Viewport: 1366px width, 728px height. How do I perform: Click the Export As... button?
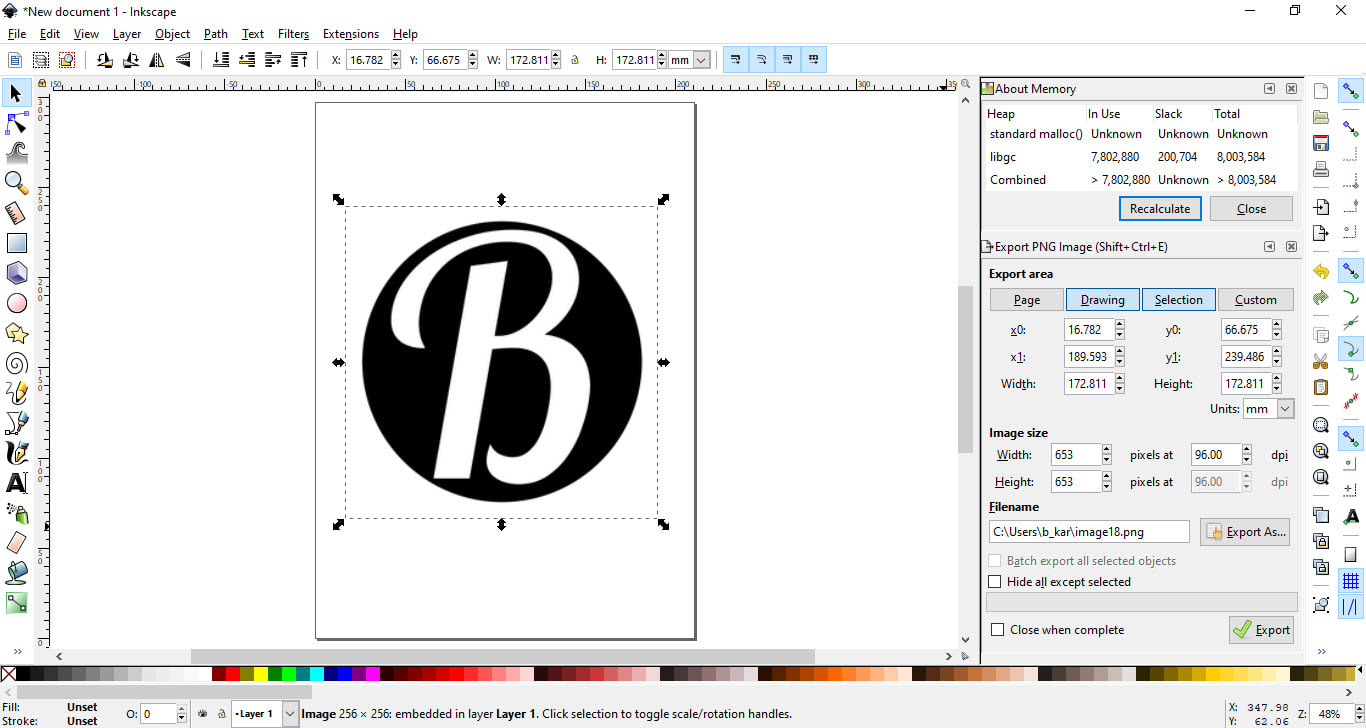1245,532
